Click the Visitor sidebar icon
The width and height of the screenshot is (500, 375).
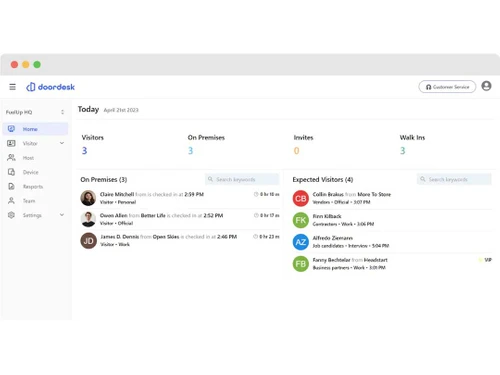pos(11,143)
